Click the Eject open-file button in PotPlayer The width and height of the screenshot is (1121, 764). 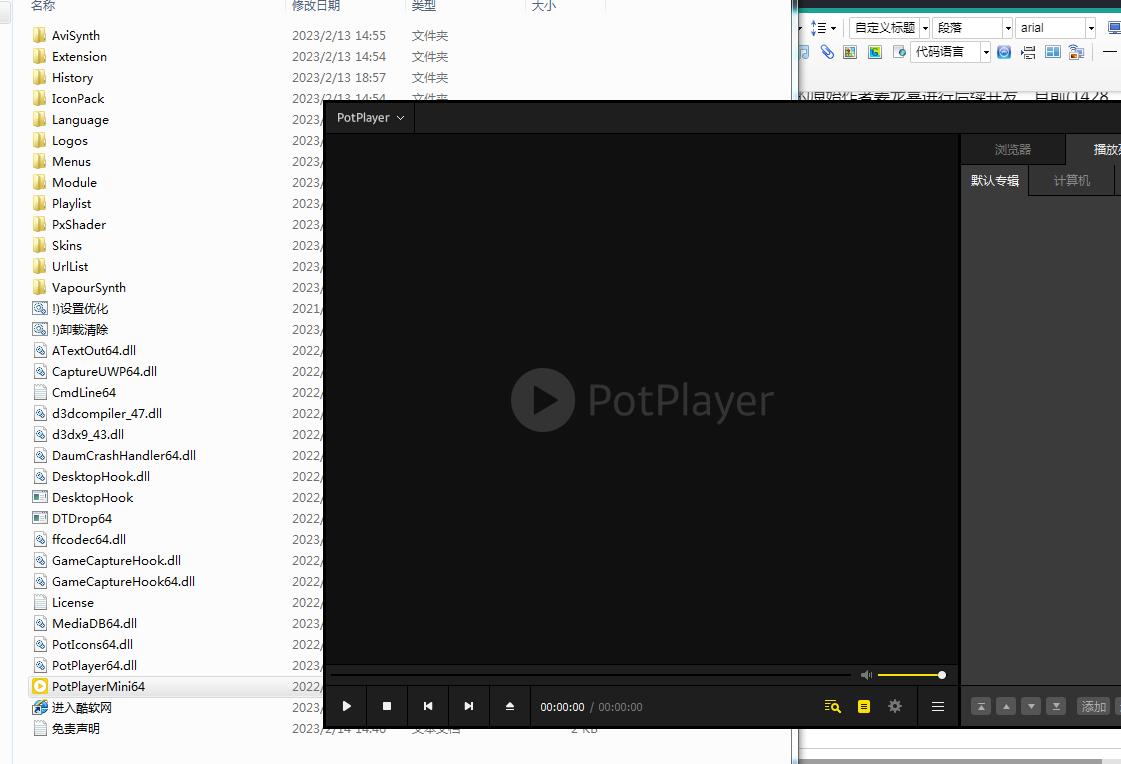[510, 706]
